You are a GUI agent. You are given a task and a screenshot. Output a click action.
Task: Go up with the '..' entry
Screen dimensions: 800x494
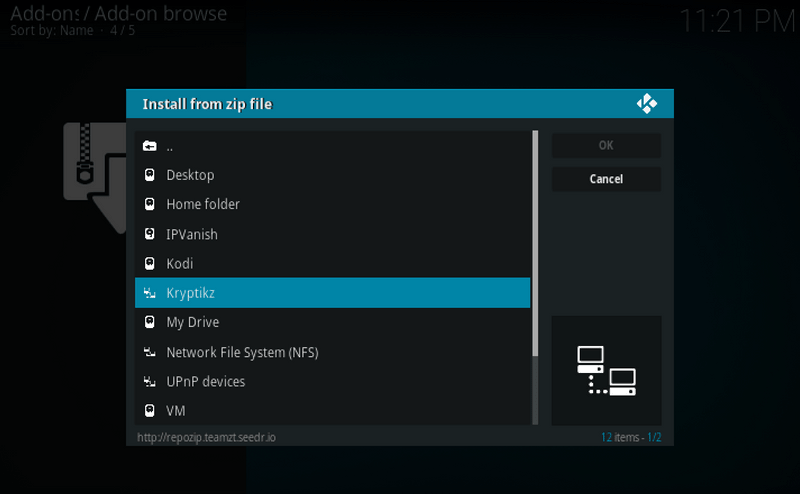[x=332, y=146]
